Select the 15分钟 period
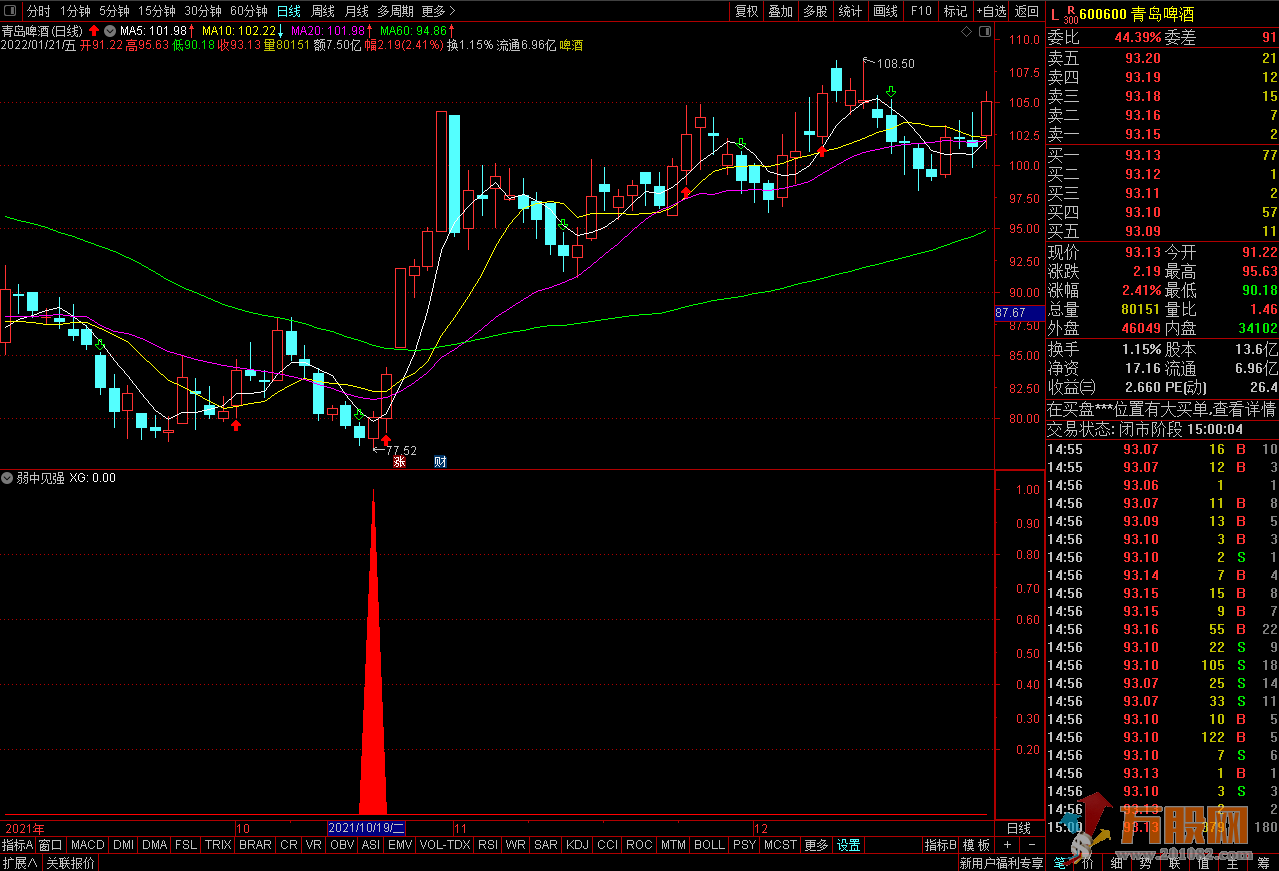Screen dimensions: 1279x871 point(157,11)
